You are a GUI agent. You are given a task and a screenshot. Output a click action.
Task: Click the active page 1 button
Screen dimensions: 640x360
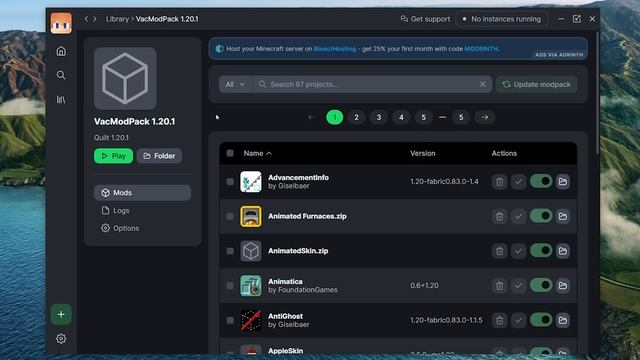[335, 118]
